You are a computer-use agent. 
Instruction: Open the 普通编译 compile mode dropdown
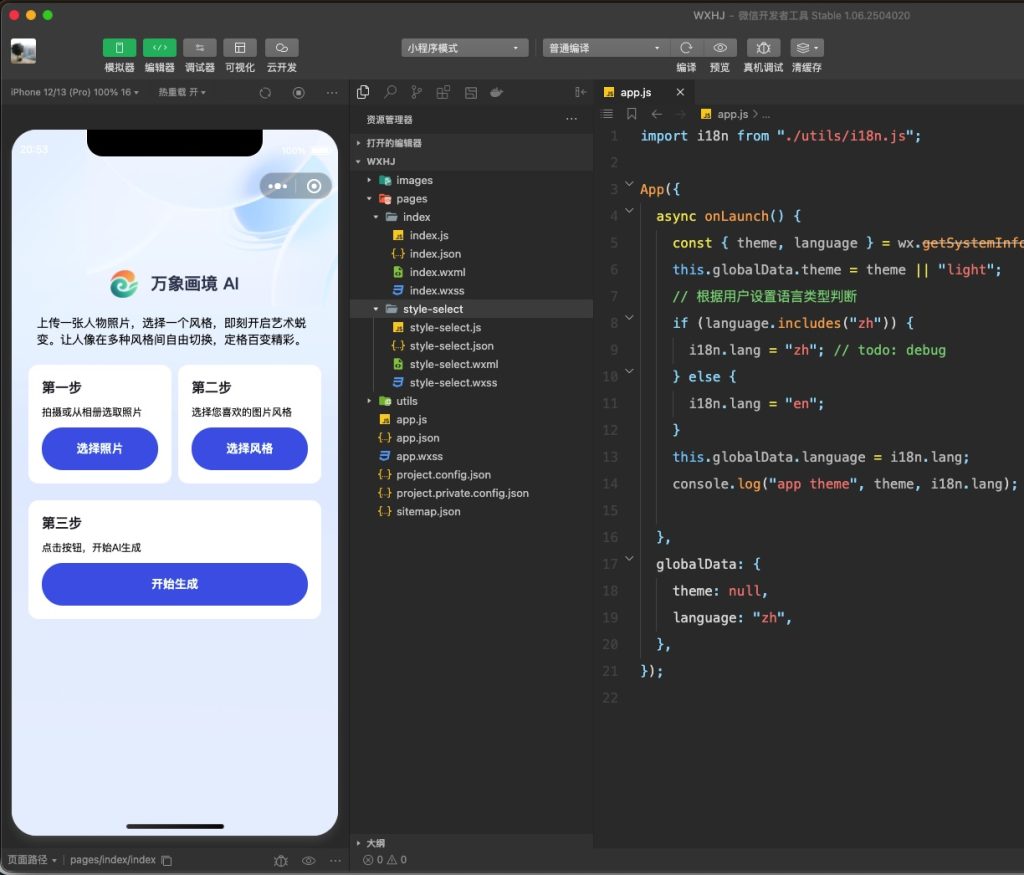[605, 48]
